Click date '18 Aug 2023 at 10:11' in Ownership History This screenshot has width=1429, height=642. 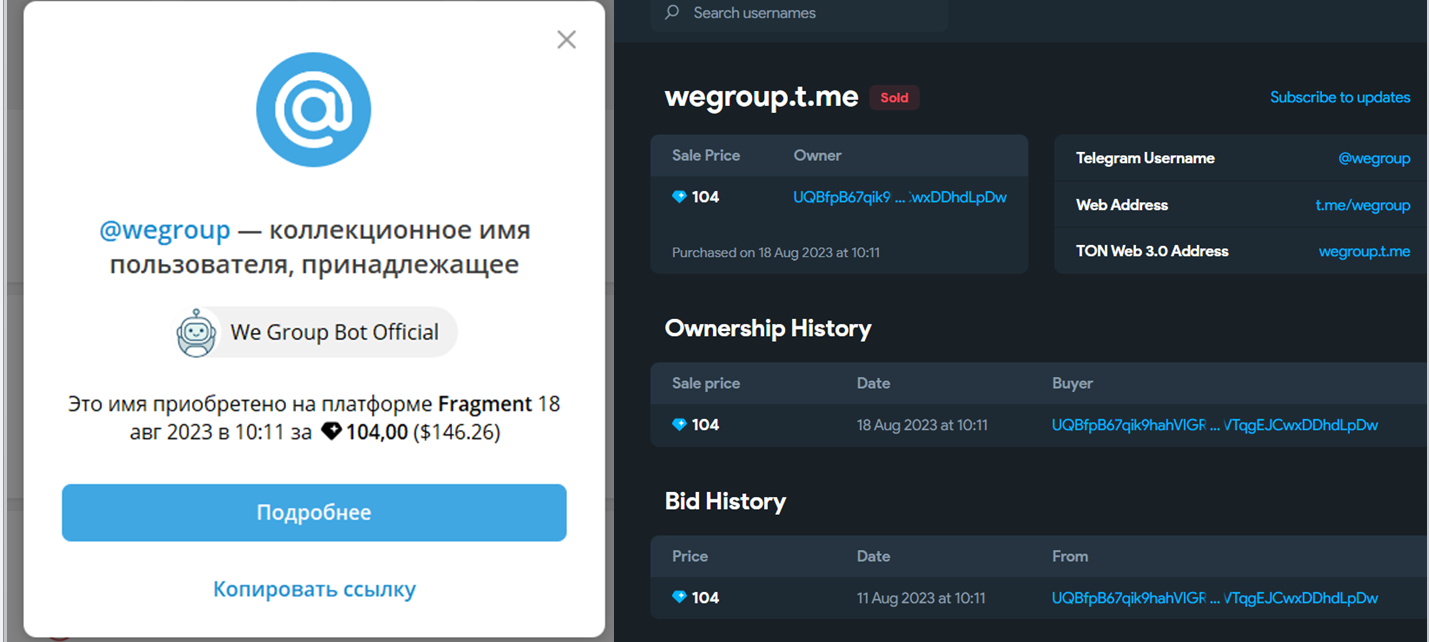pos(922,425)
